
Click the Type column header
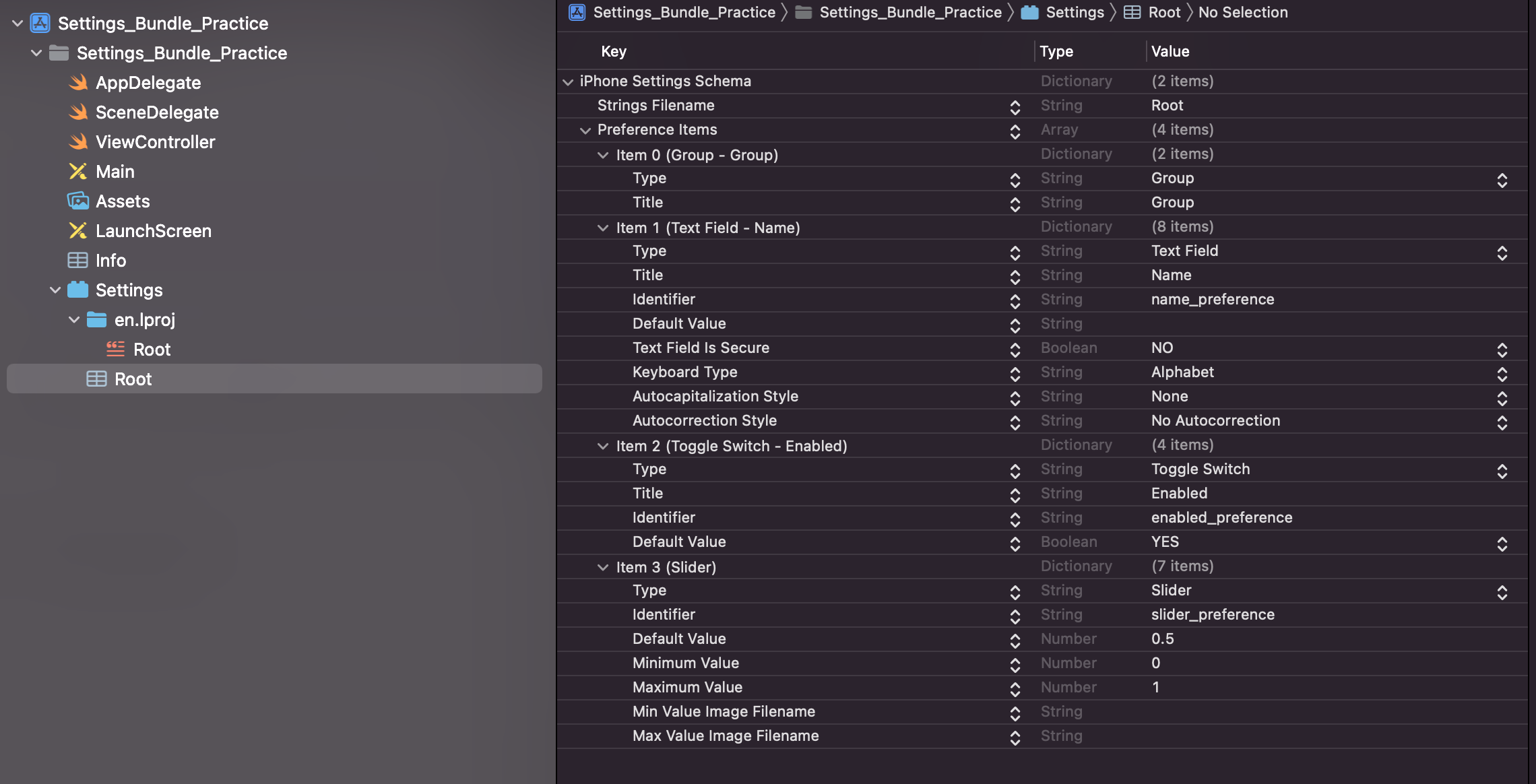pos(1056,51)
